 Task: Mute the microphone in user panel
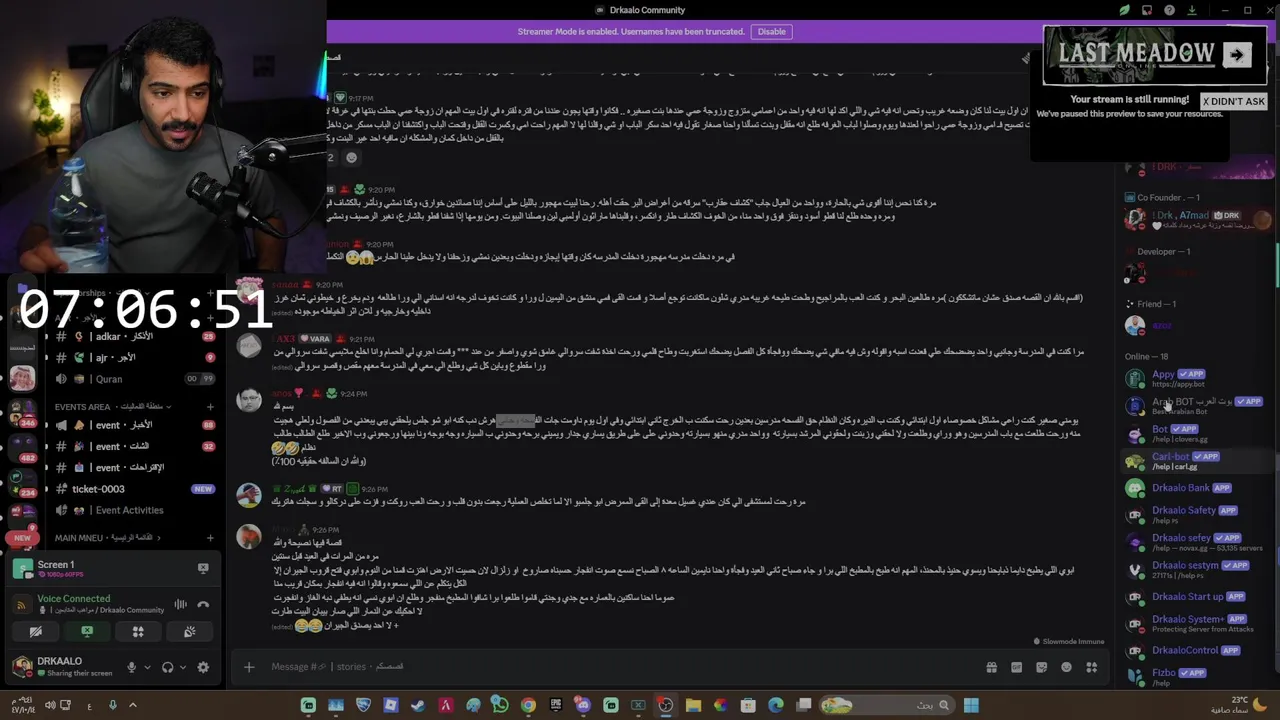pos(131,667)
